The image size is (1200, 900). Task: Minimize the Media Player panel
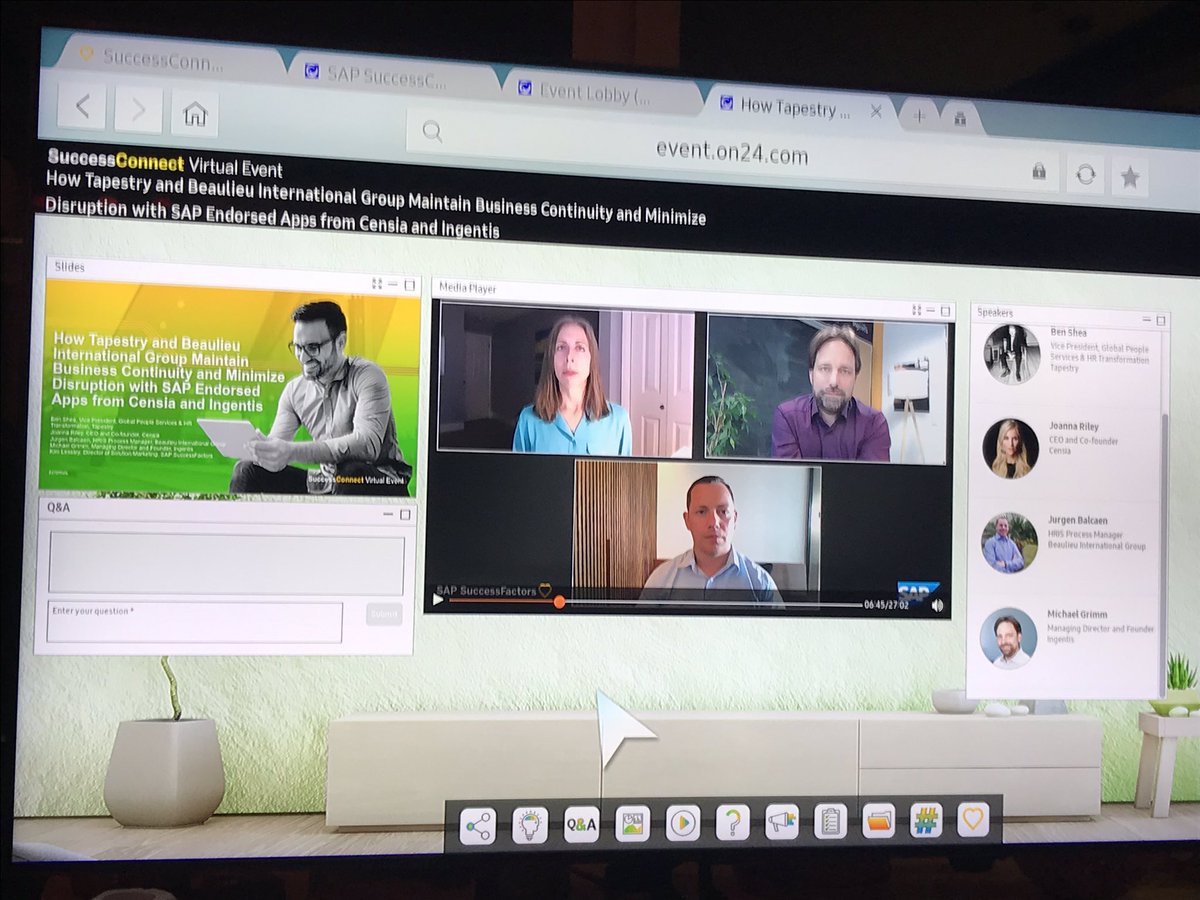tap(929, 311)
